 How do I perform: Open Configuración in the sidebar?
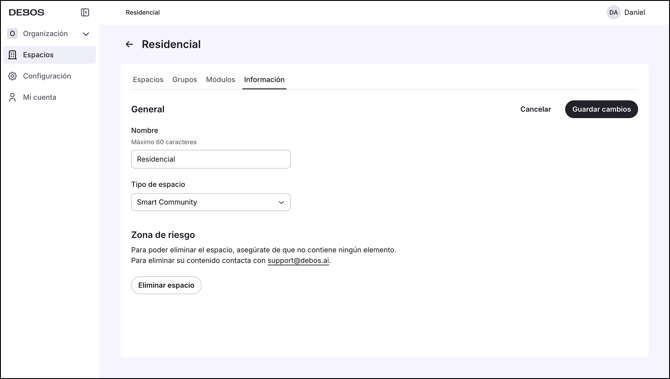point(50,76)
